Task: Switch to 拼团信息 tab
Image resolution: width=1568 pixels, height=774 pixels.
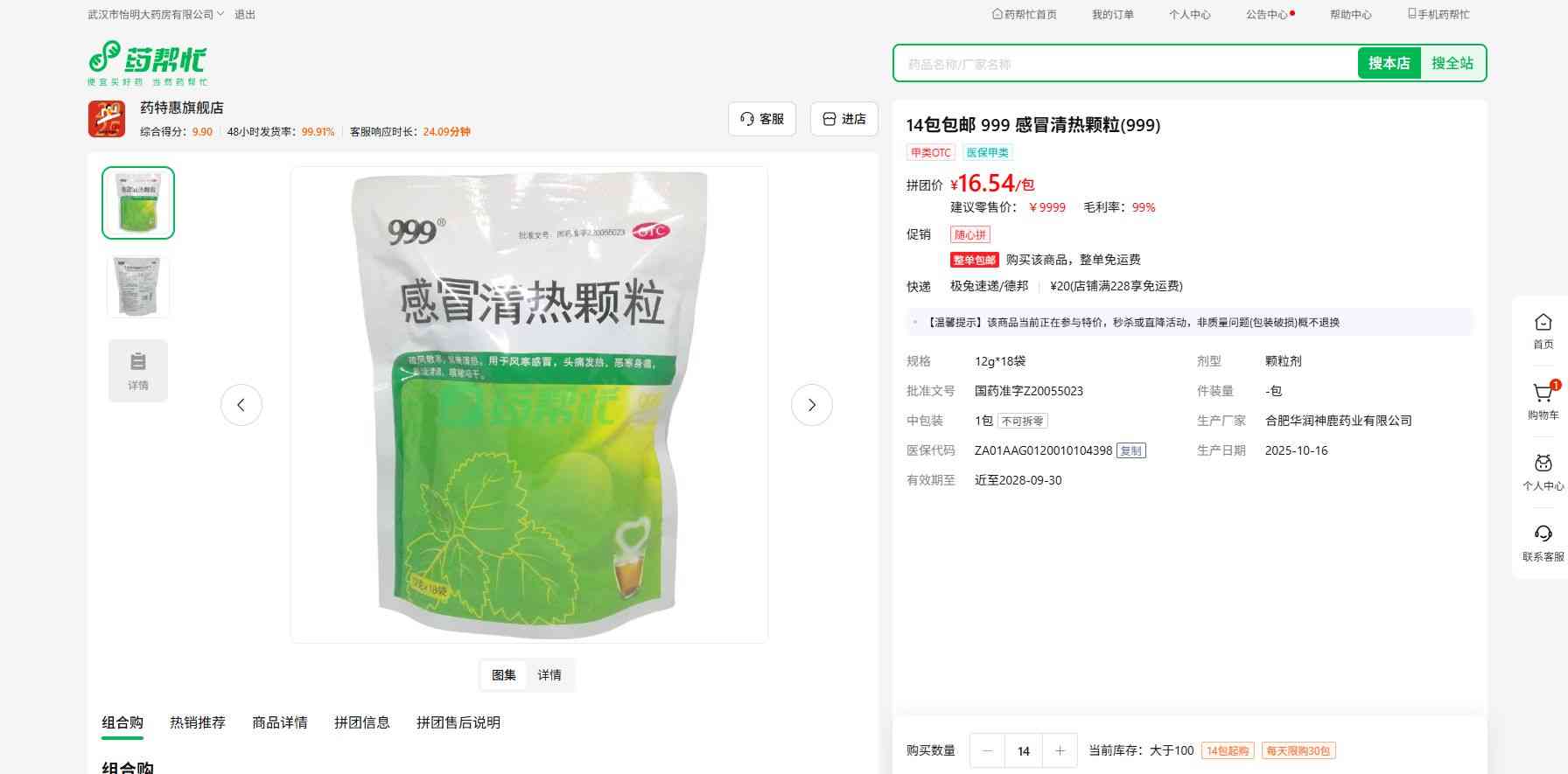Action: 362,722
